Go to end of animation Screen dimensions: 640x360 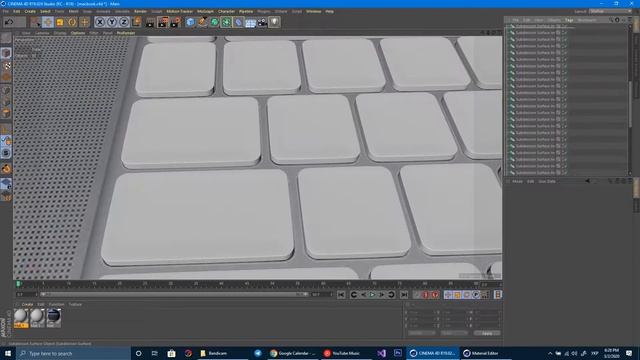(404, 295)
